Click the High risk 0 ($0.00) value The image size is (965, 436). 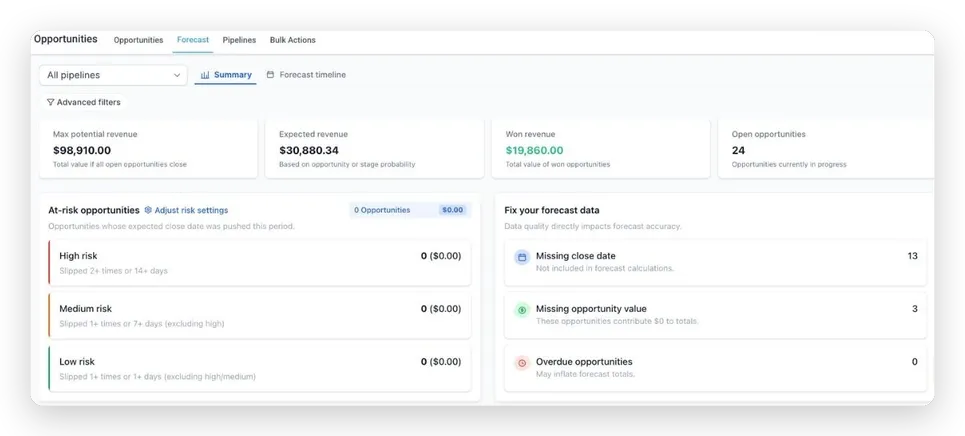coord(441,256)
